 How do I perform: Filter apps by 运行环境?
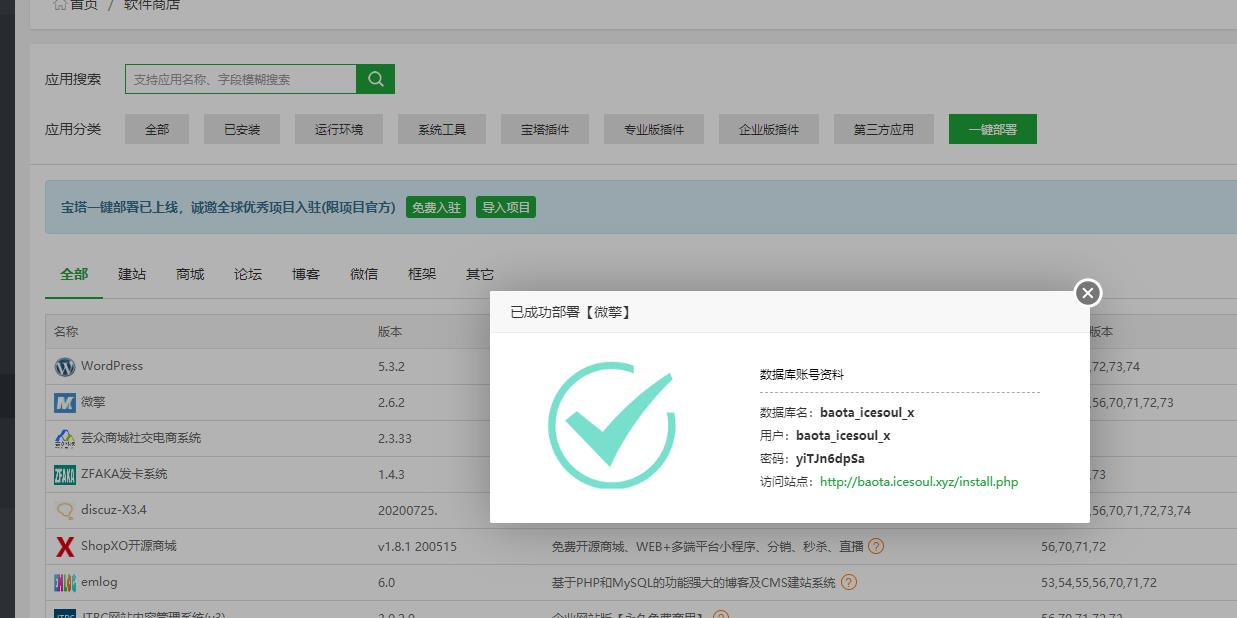(x=339, y=129)
